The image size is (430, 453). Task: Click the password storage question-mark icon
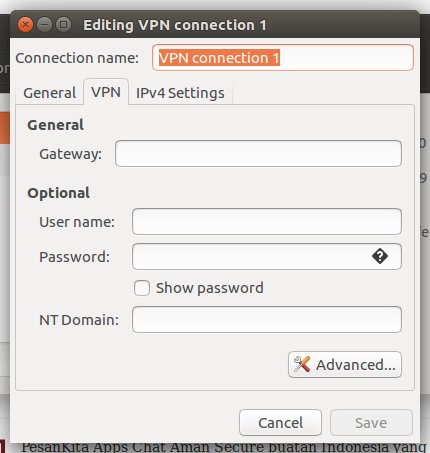click(380, 256)
